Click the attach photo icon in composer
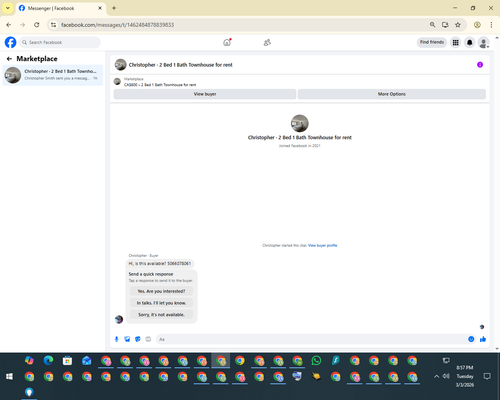The height and width of the screenshot is (400, 500). click(127, 339)
